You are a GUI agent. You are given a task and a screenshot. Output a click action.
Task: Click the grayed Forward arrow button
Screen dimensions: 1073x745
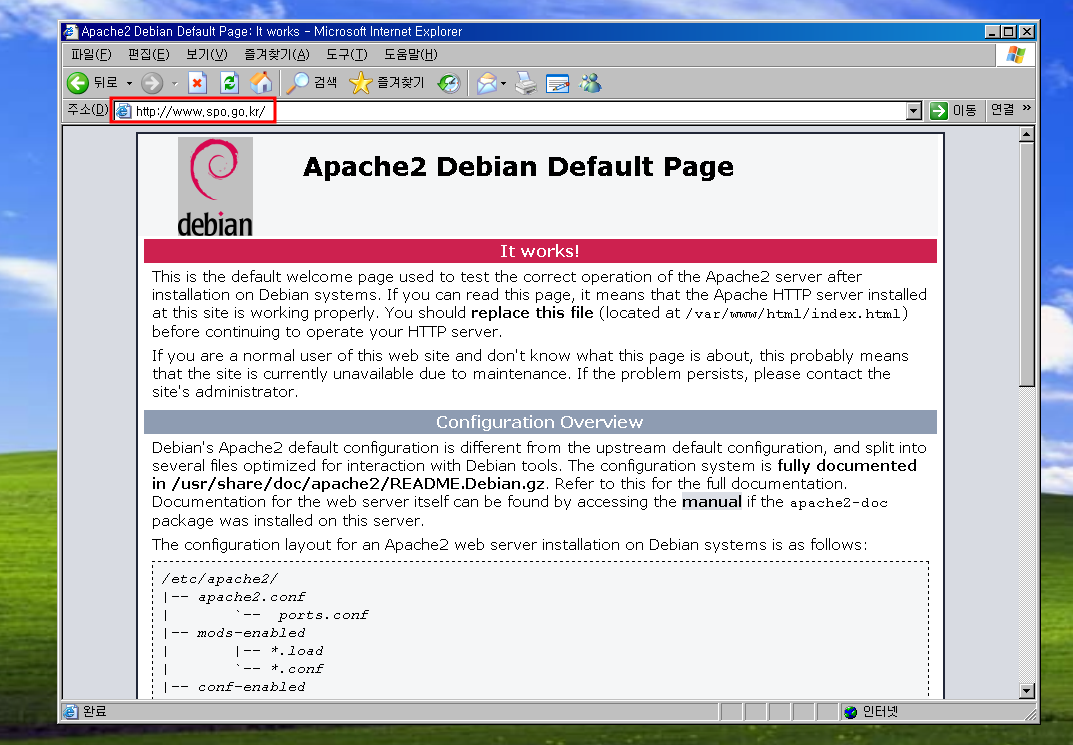(152, 83)
